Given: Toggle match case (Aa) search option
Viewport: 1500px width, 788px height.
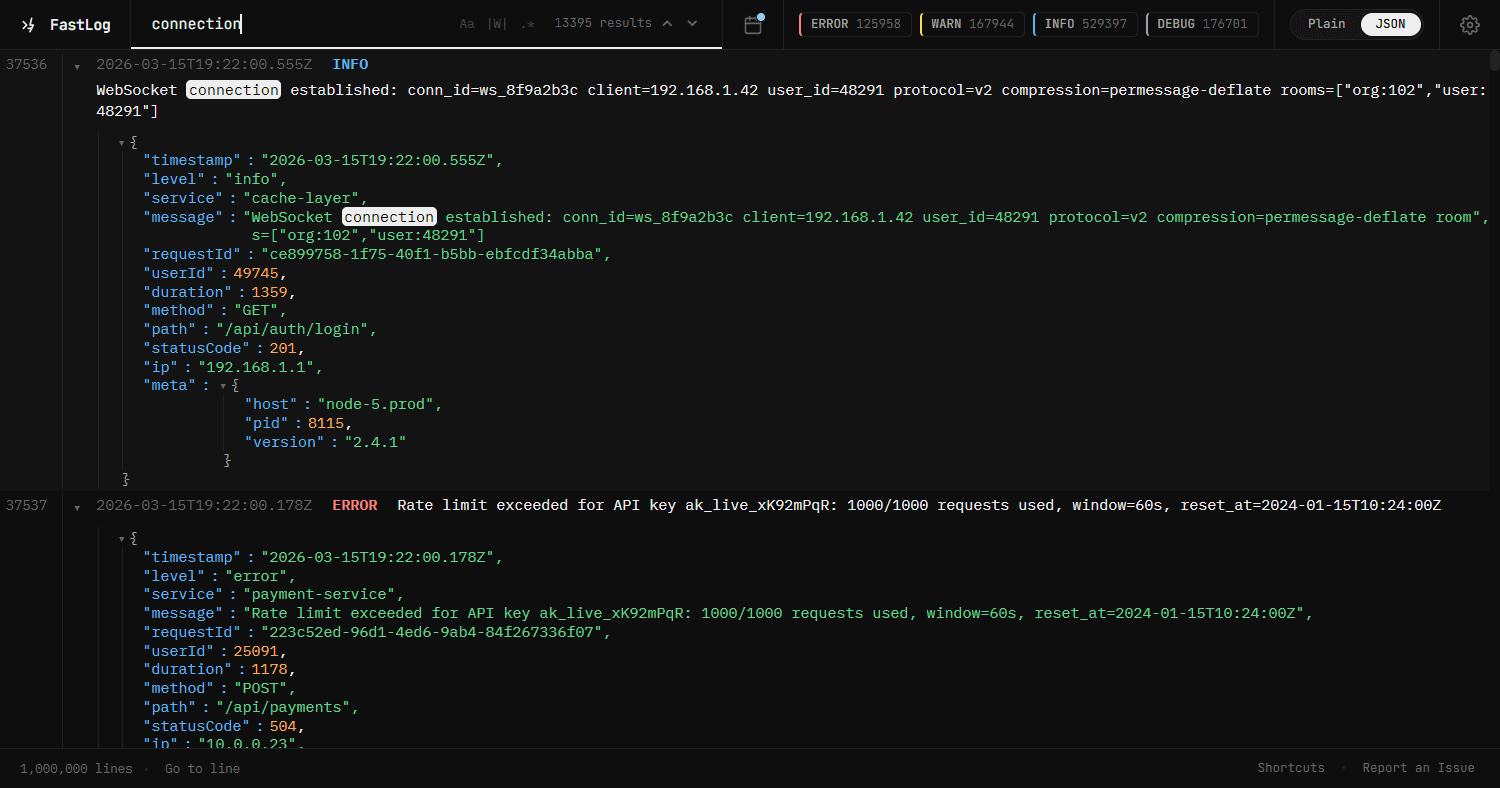Looking at the screenshot, I should pyautogui.click(x=467, y=24).
